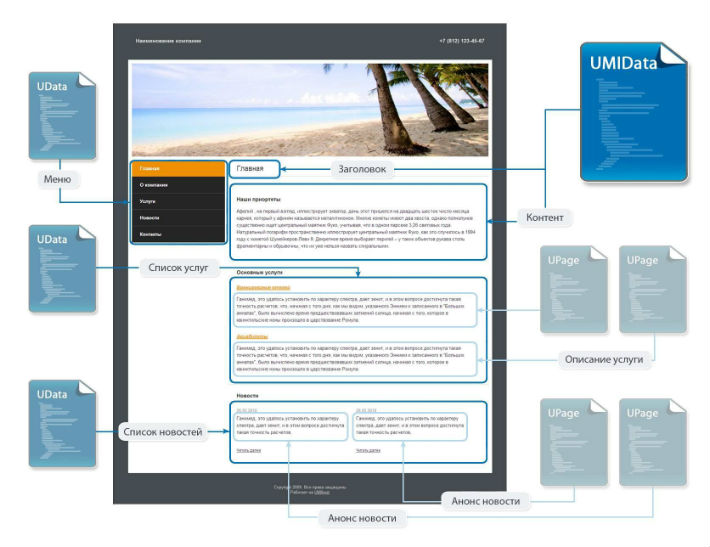
Task: Select the UPage icon connected to Описание услуги
Action: [653, 289]
